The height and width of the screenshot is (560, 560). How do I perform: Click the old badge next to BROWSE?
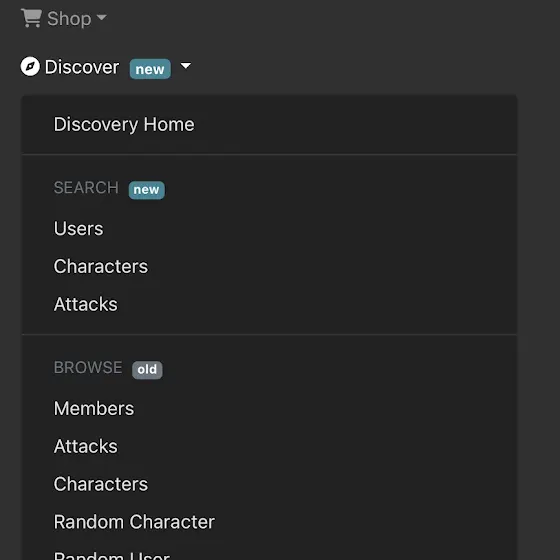tap(147, 370)
